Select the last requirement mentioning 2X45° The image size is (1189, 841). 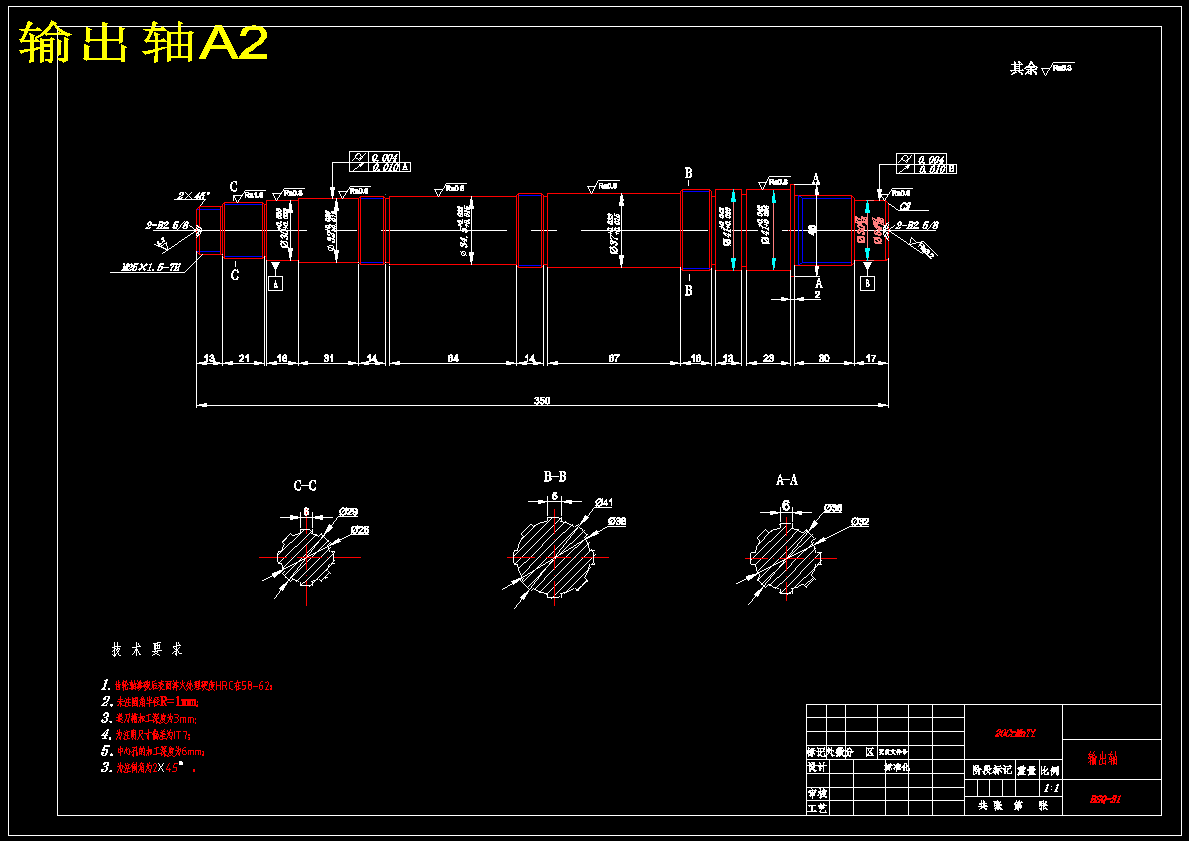tap(149, 767)
